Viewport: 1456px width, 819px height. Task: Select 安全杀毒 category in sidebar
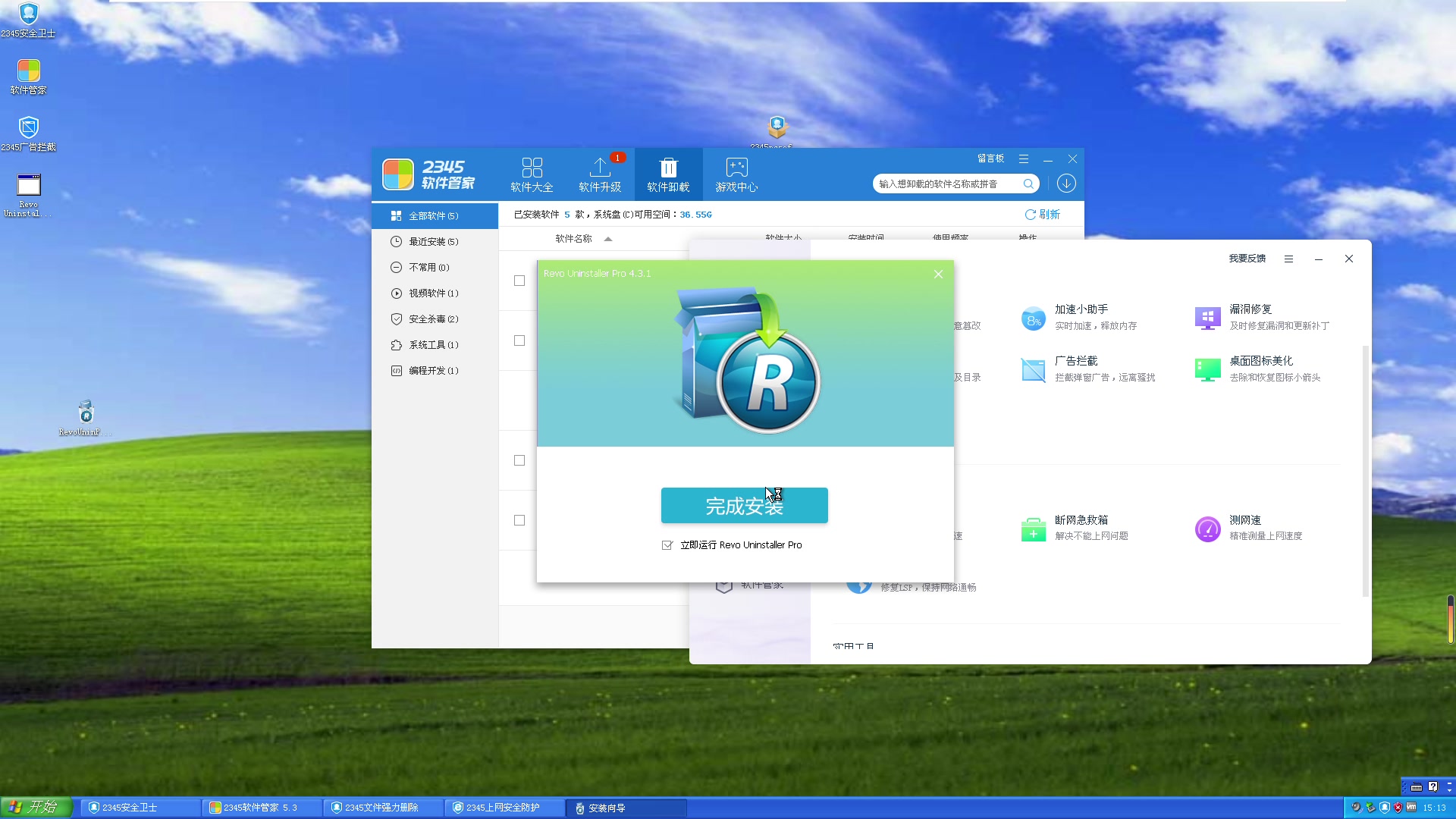[432, 318]
